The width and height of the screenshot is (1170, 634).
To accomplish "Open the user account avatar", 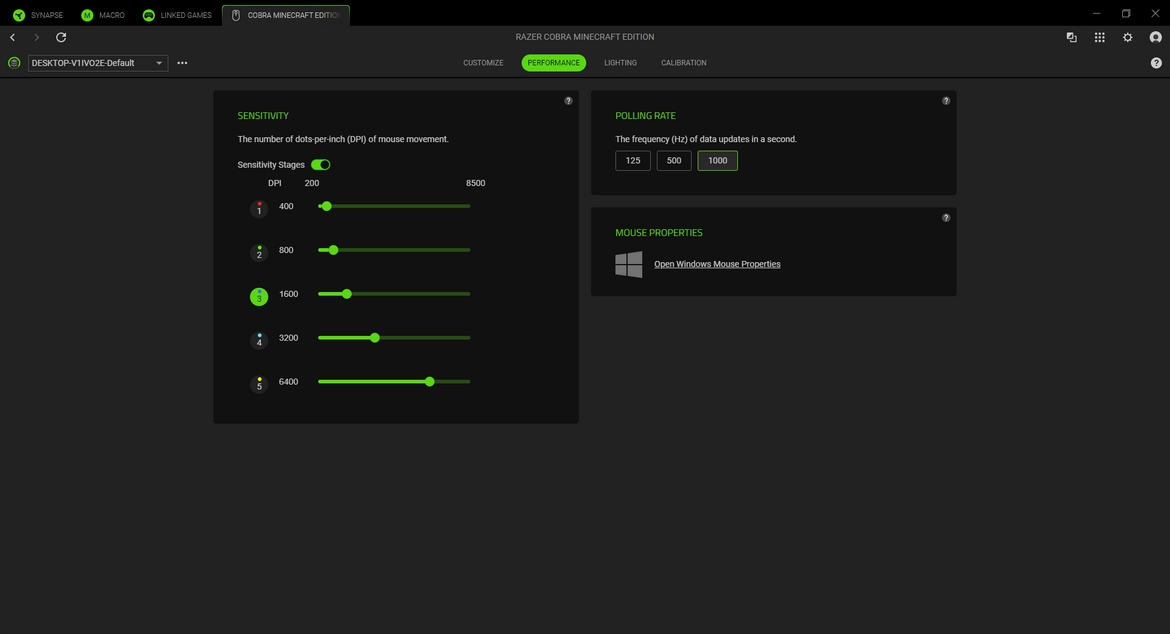I will pos(1156,37).
